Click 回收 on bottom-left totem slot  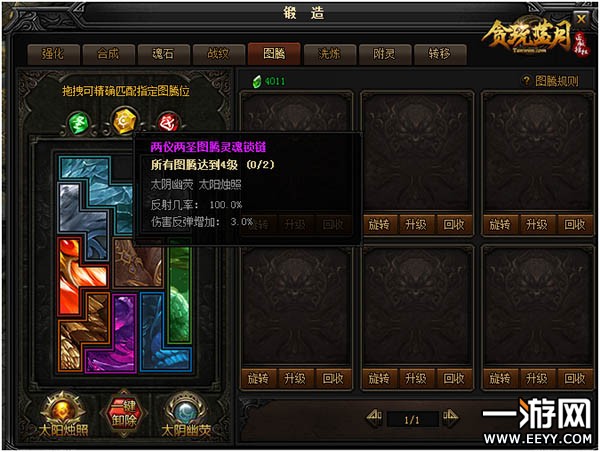click(x=333, y=379)
